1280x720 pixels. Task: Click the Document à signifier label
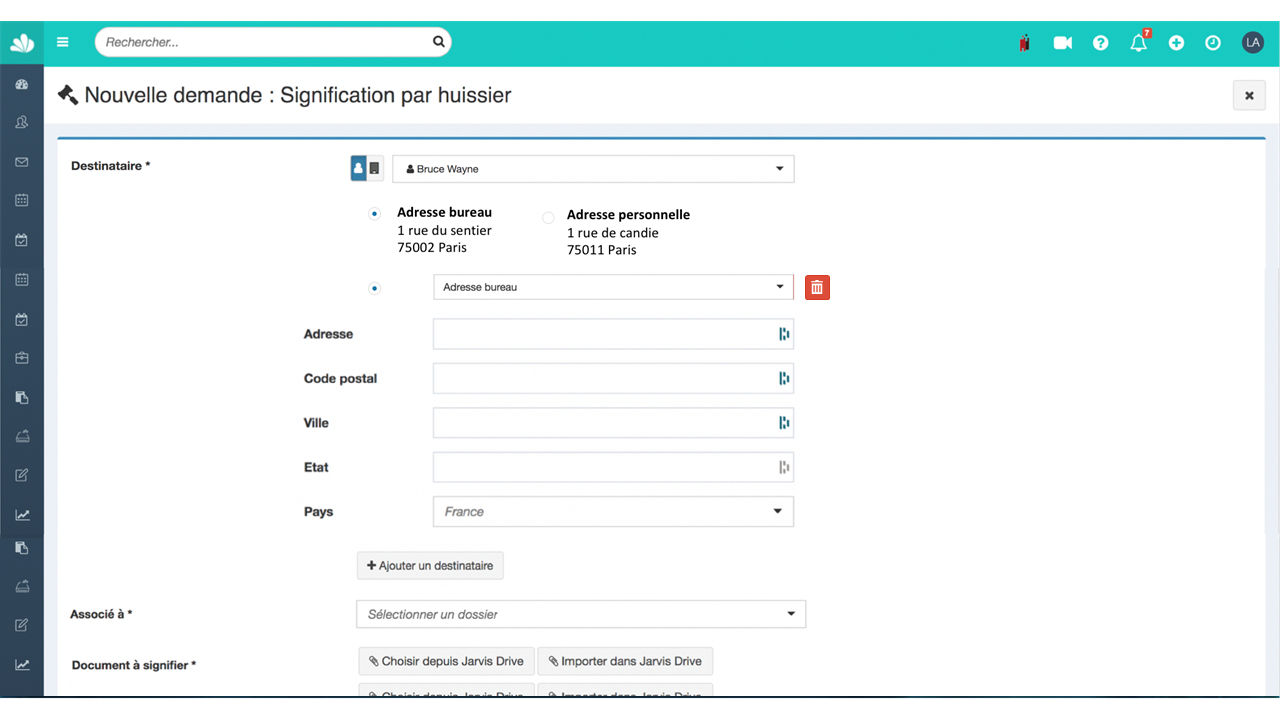coord(134,665)
